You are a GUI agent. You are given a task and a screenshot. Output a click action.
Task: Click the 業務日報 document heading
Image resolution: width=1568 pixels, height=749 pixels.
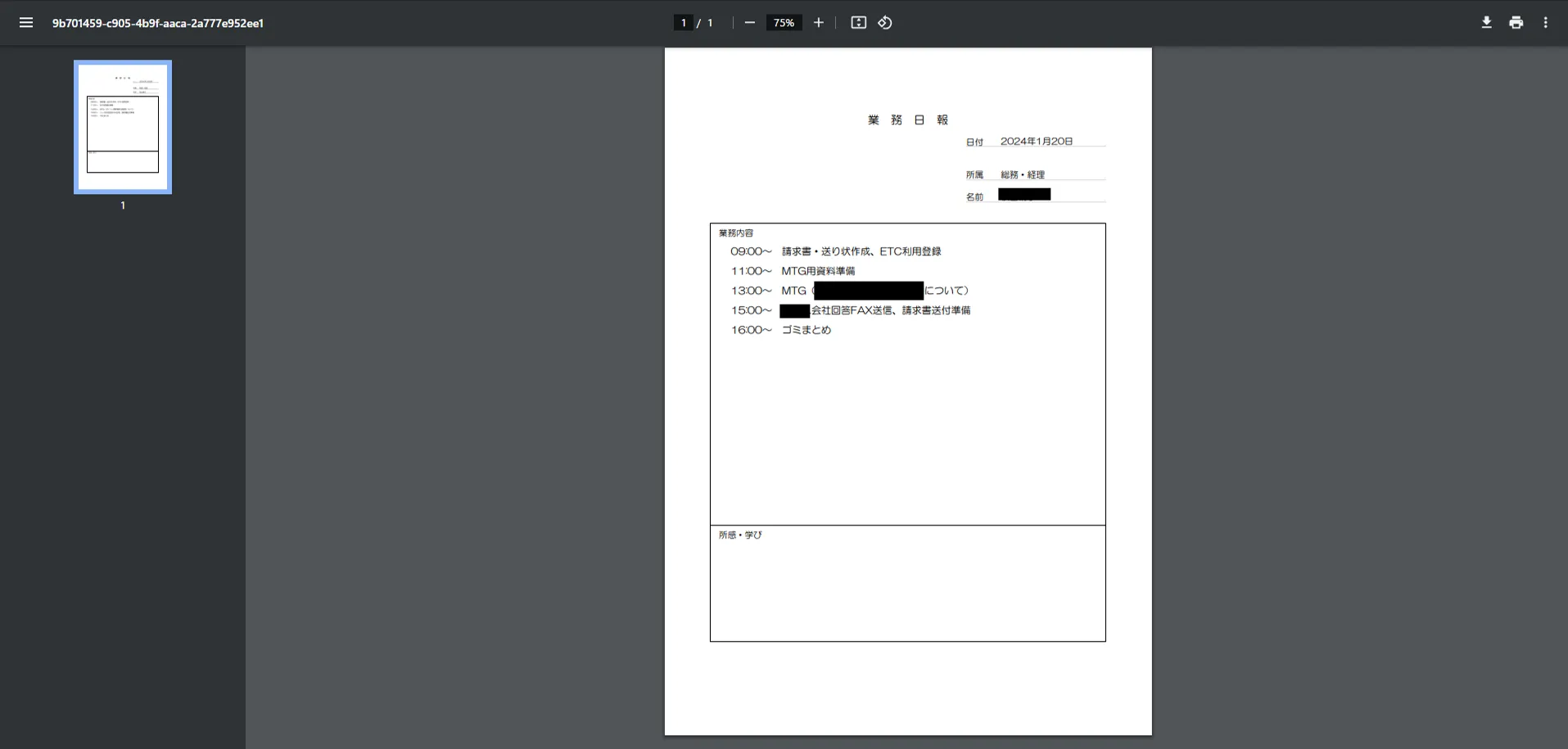tap(907, 120)
